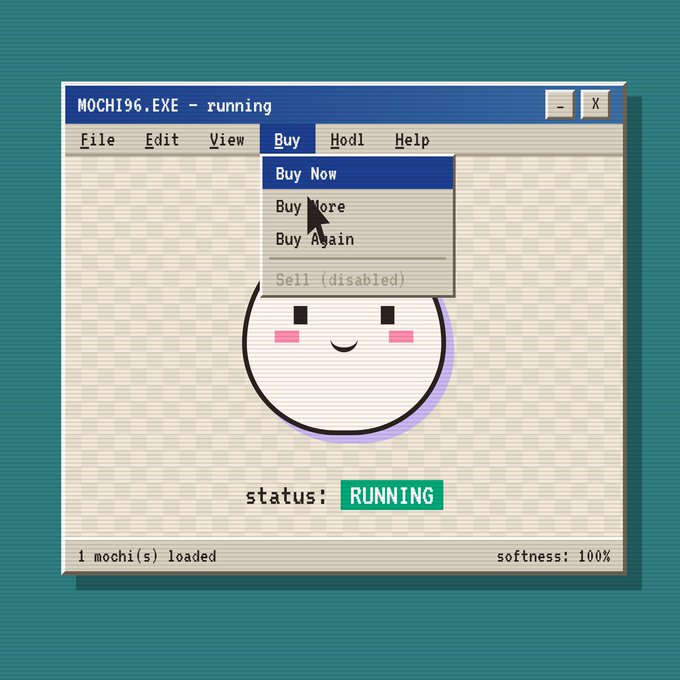Viewport: 680px width, 680px height.
Task: Choose Buy Now from the dropdown
Action: click(358, 173)
